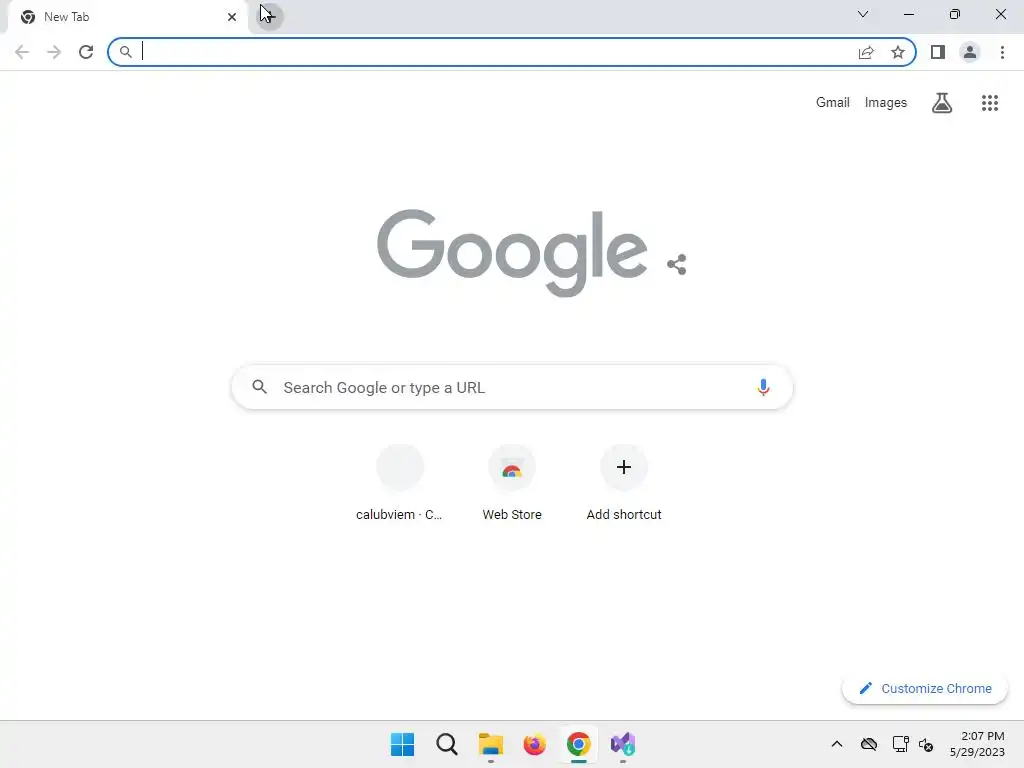Open the Chrome profile avatar
1024x768 pixels.
970,52
